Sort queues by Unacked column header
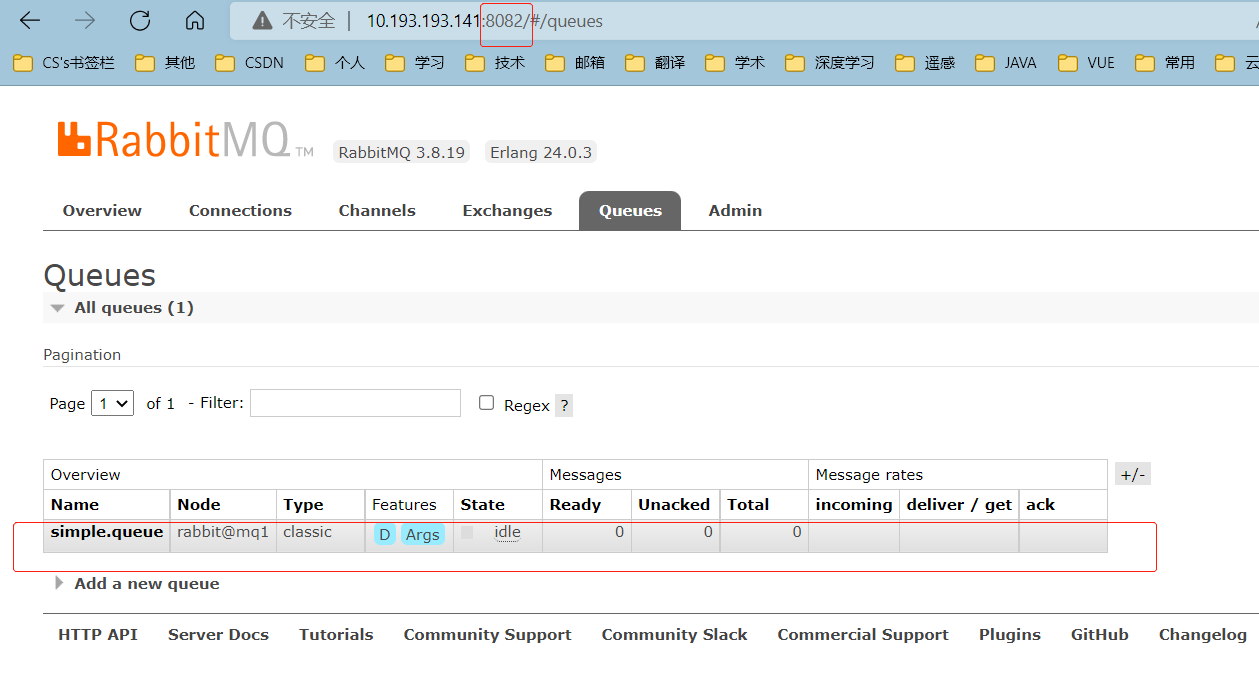 click(x=674, y=505)
